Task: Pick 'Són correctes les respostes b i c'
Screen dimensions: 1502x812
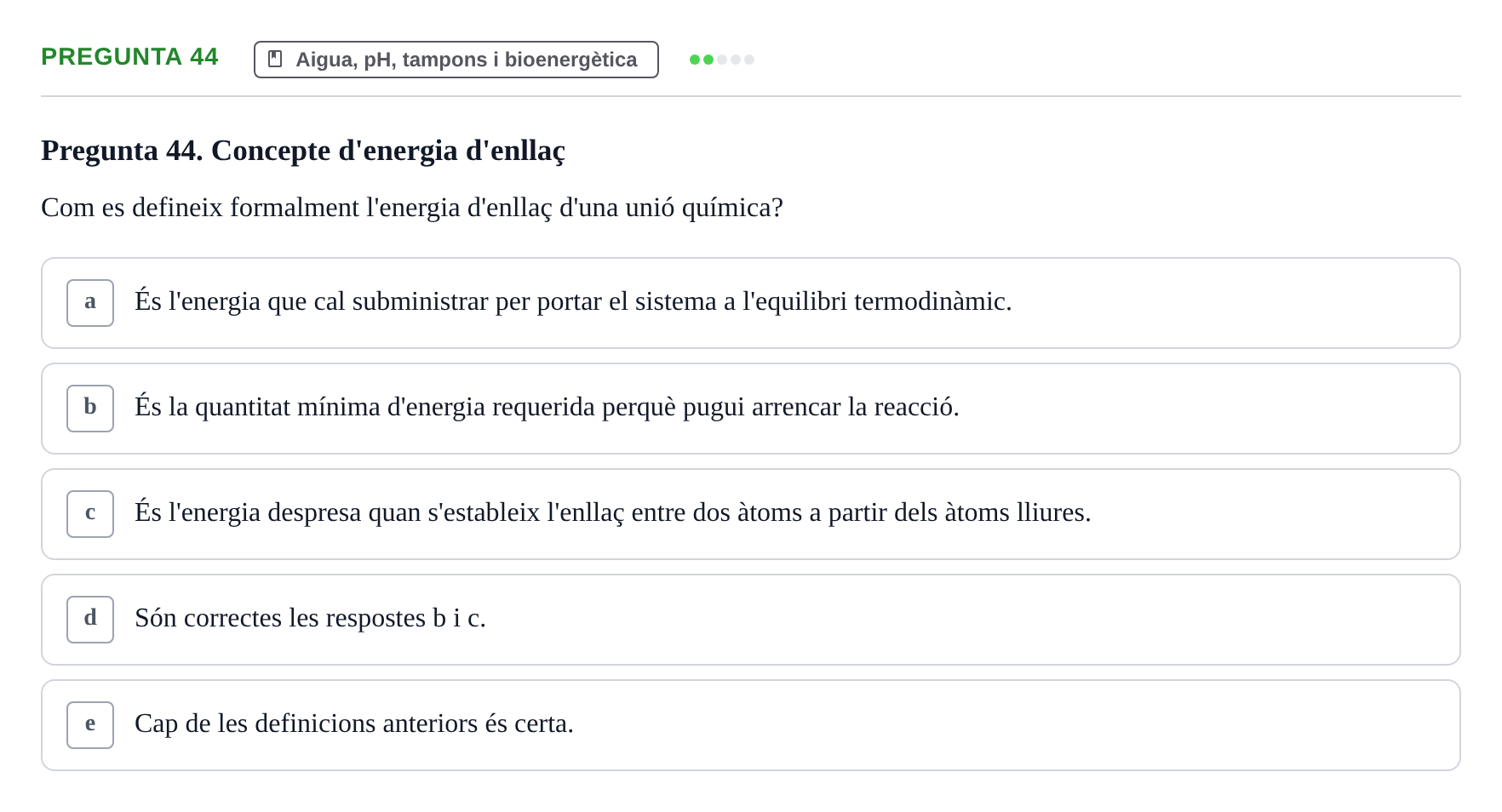Action: click(751, 620)
